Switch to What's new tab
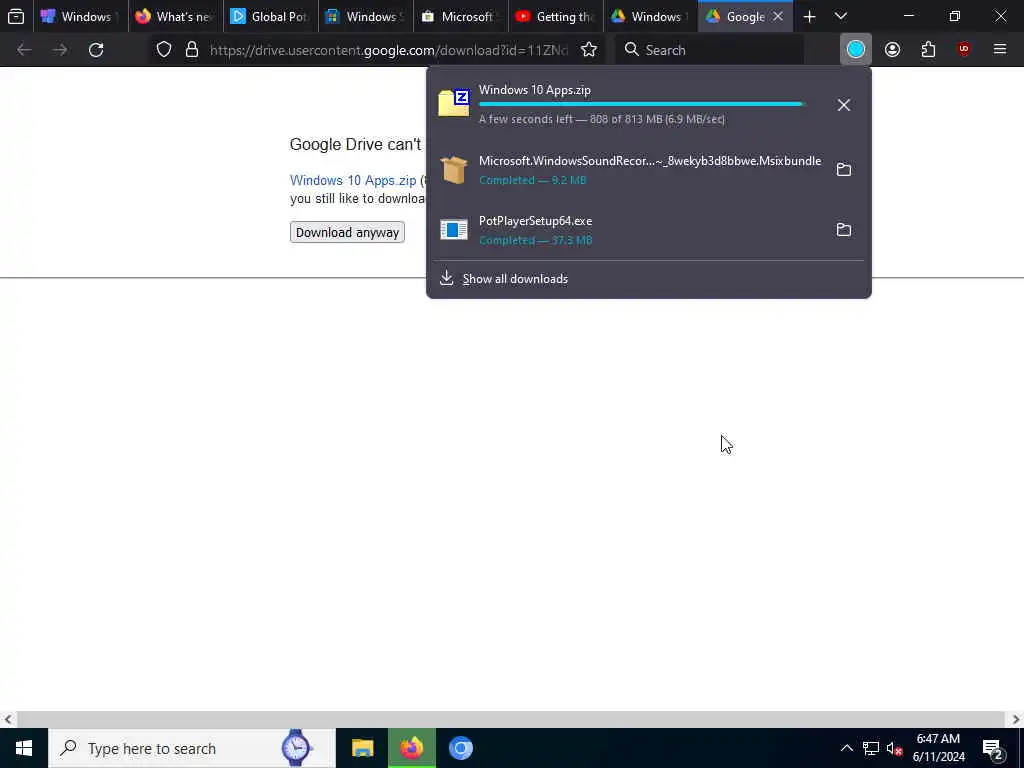The image size is (1024, 768). tap(175, 16)
